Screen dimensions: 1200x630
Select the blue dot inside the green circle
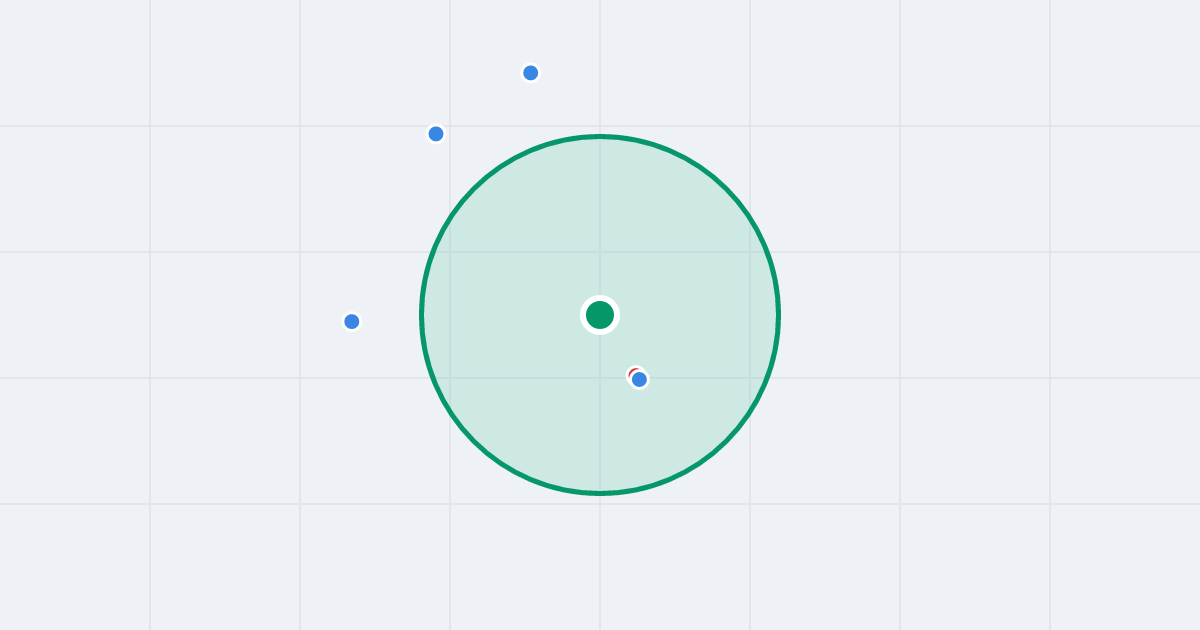click(640, 379)
